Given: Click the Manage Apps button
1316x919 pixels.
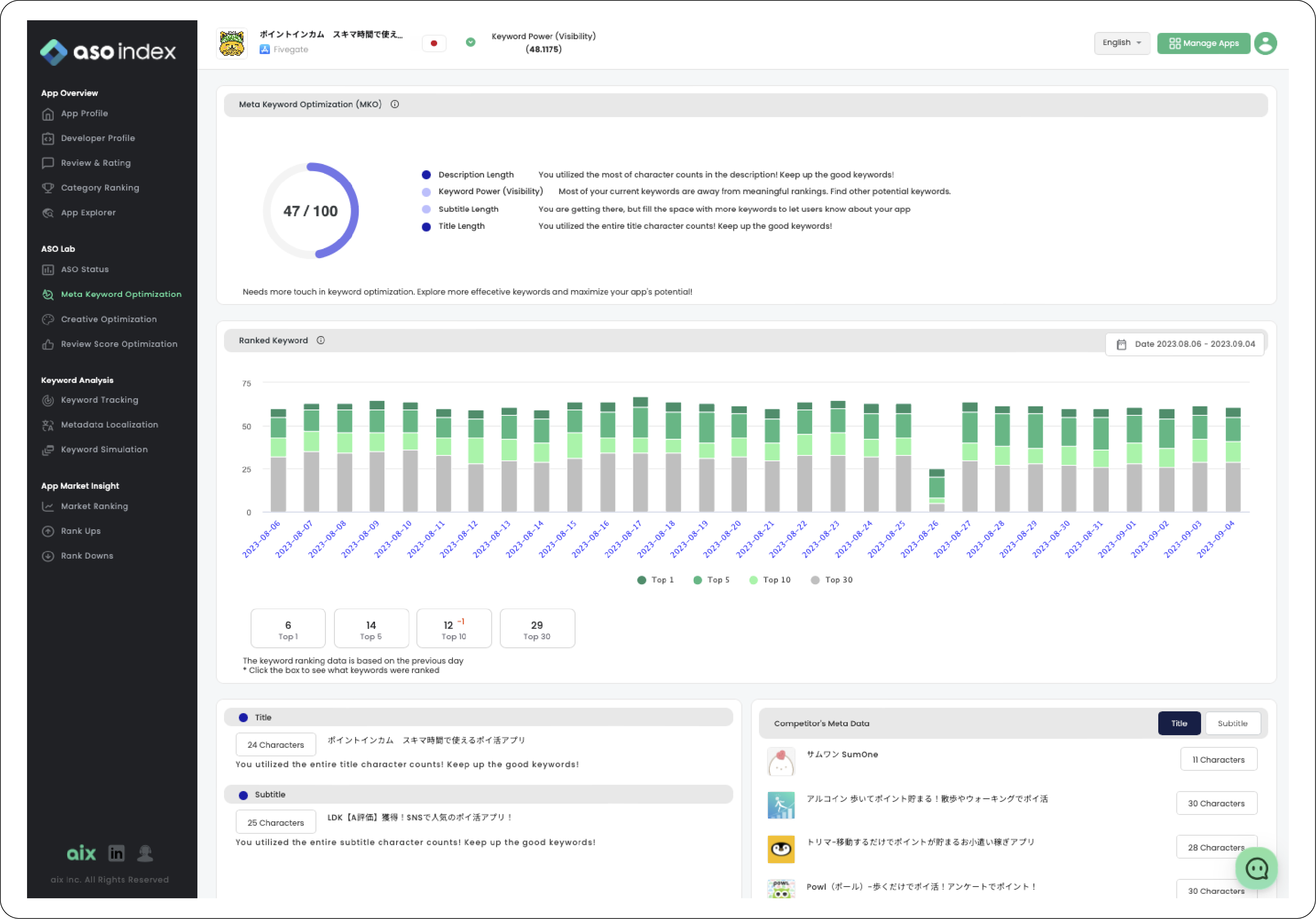Looking at the screenshot, I should tap(1204, 44).
